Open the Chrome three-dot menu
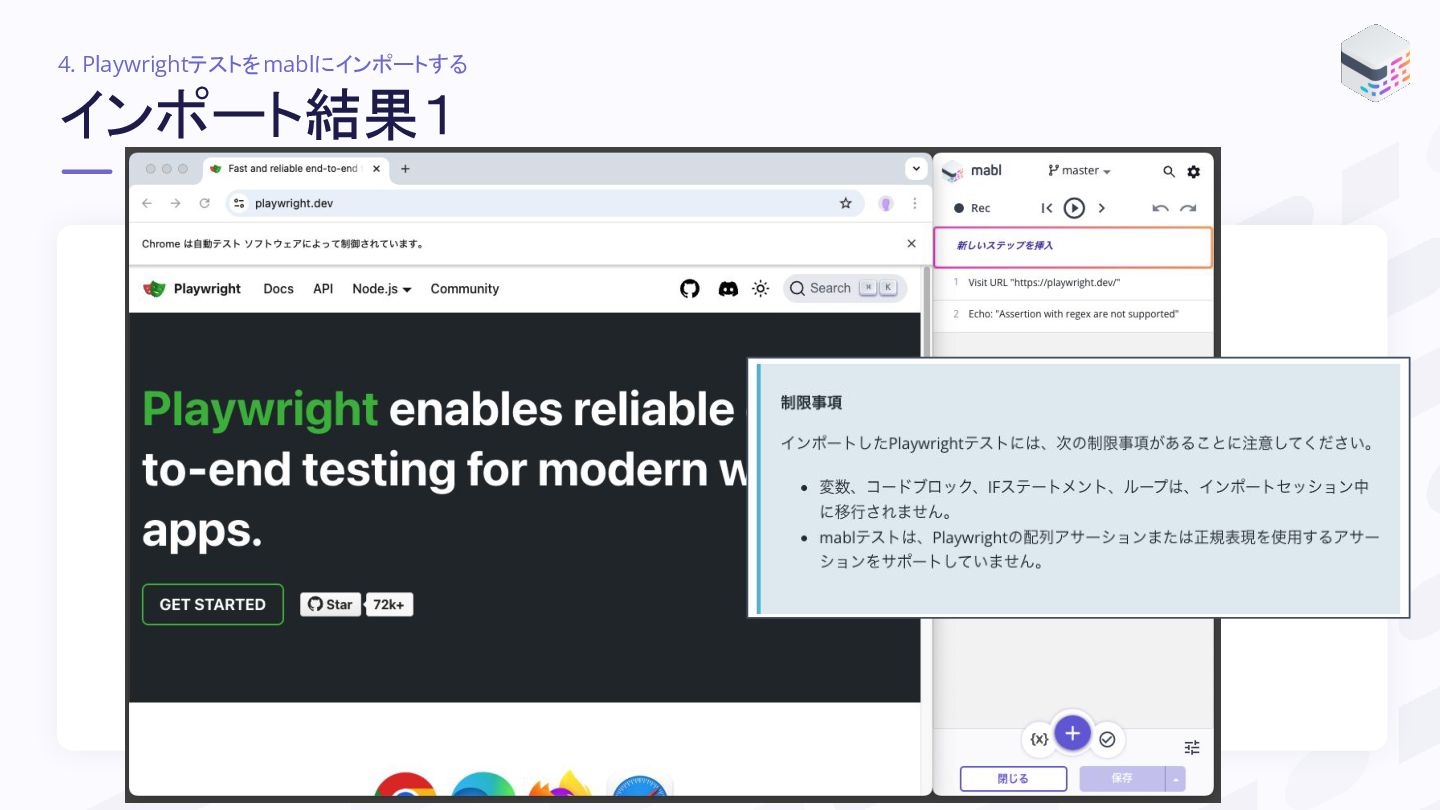1440x810 pixels. pyautogui.click(x=914, y=203)
